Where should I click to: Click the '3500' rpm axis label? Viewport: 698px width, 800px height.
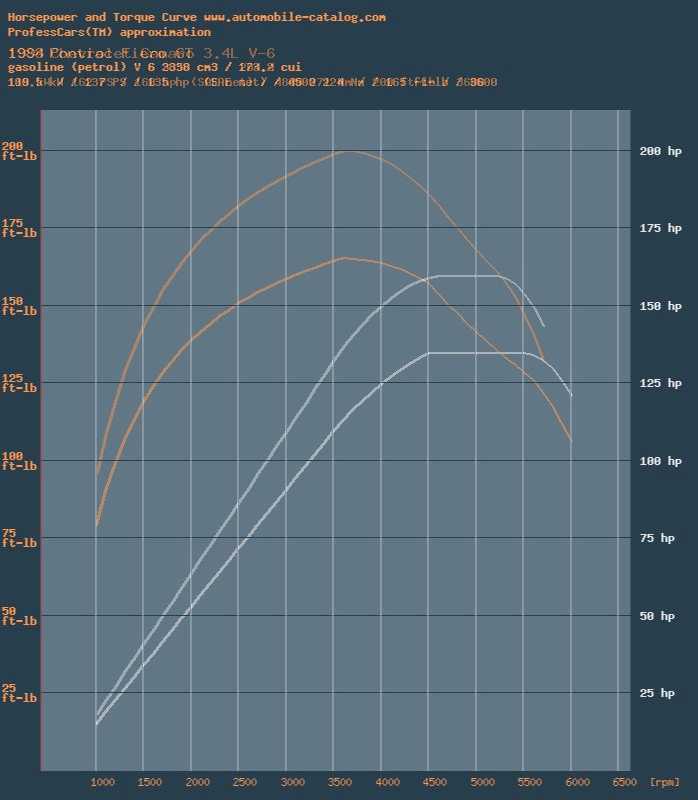coord(340,782)
